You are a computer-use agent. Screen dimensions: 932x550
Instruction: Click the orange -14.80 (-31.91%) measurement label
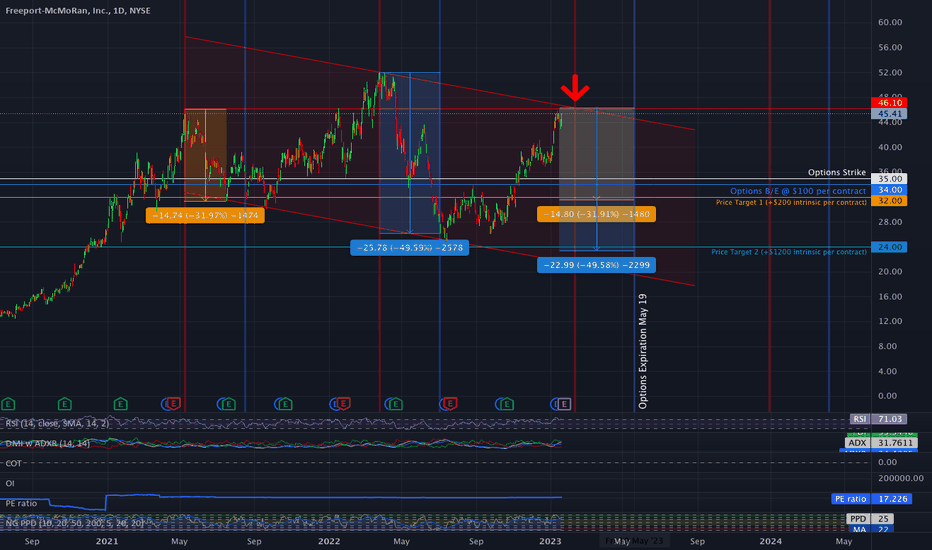[596, 214]
